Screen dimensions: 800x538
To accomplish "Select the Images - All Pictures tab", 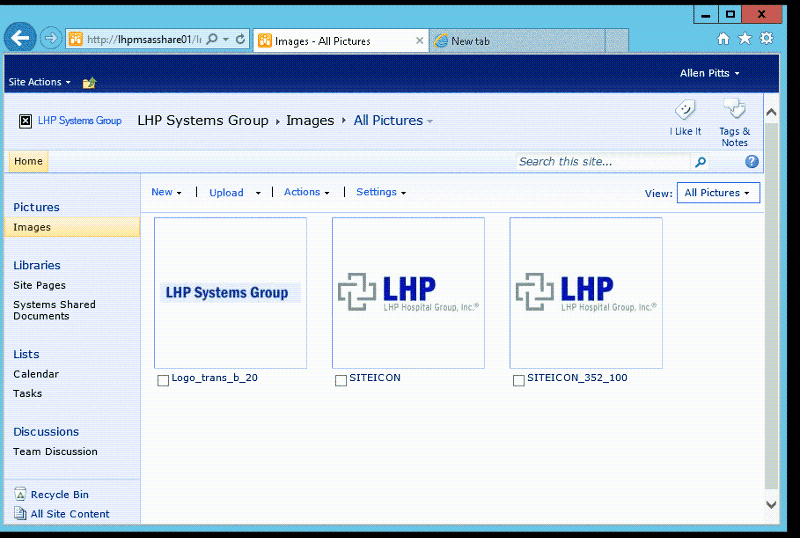I will pos(341,41).
